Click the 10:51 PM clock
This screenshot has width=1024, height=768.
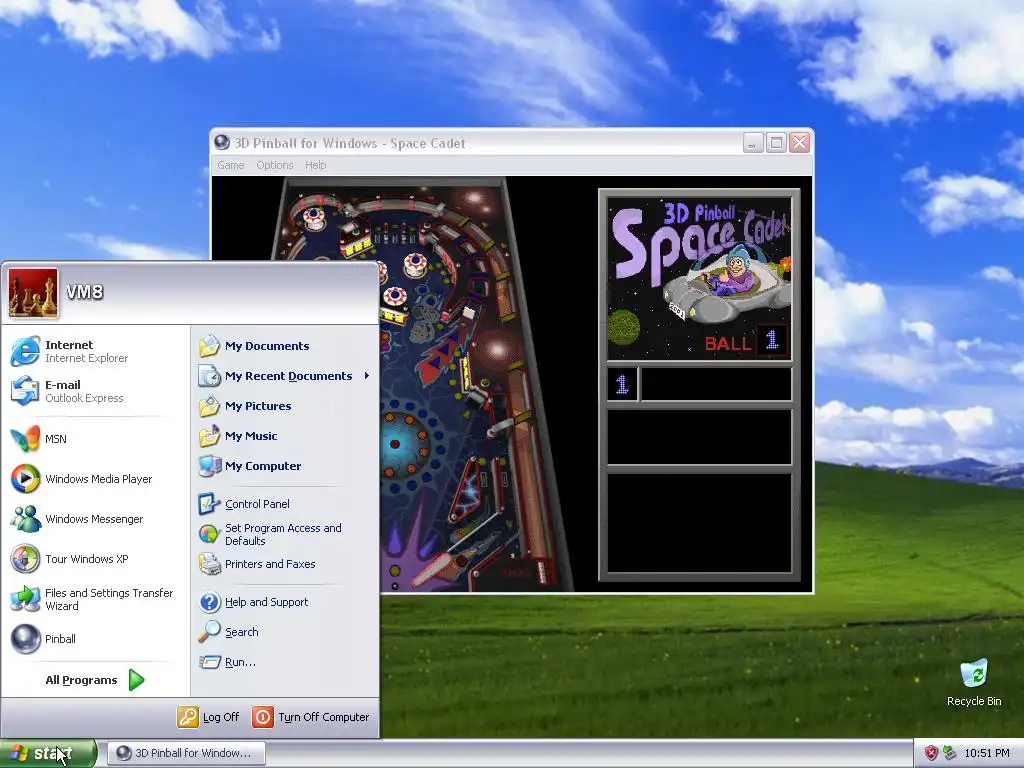pyautogui.click(x=987, y=753)
